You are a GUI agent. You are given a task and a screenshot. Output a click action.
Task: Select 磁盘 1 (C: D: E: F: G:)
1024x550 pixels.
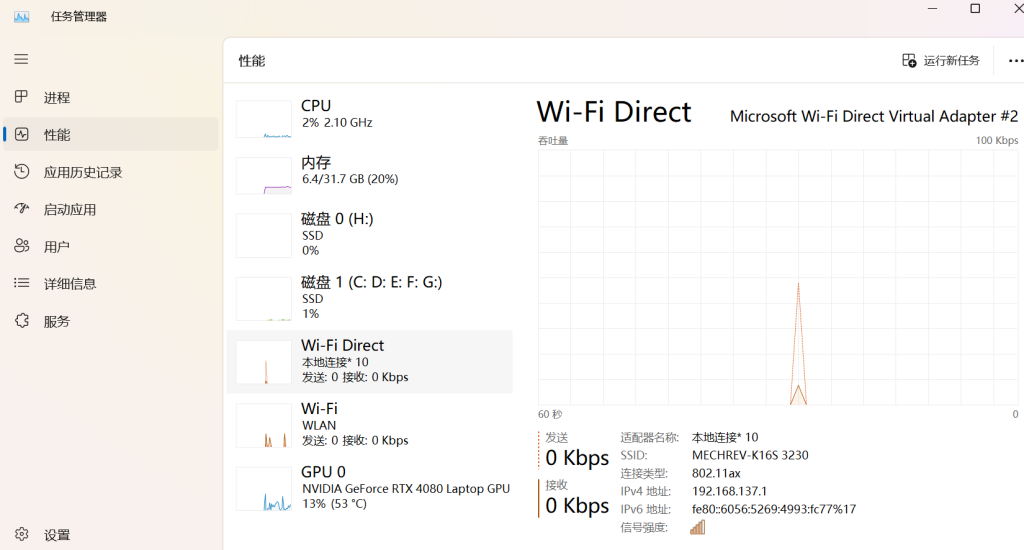(x=370, y=298)
